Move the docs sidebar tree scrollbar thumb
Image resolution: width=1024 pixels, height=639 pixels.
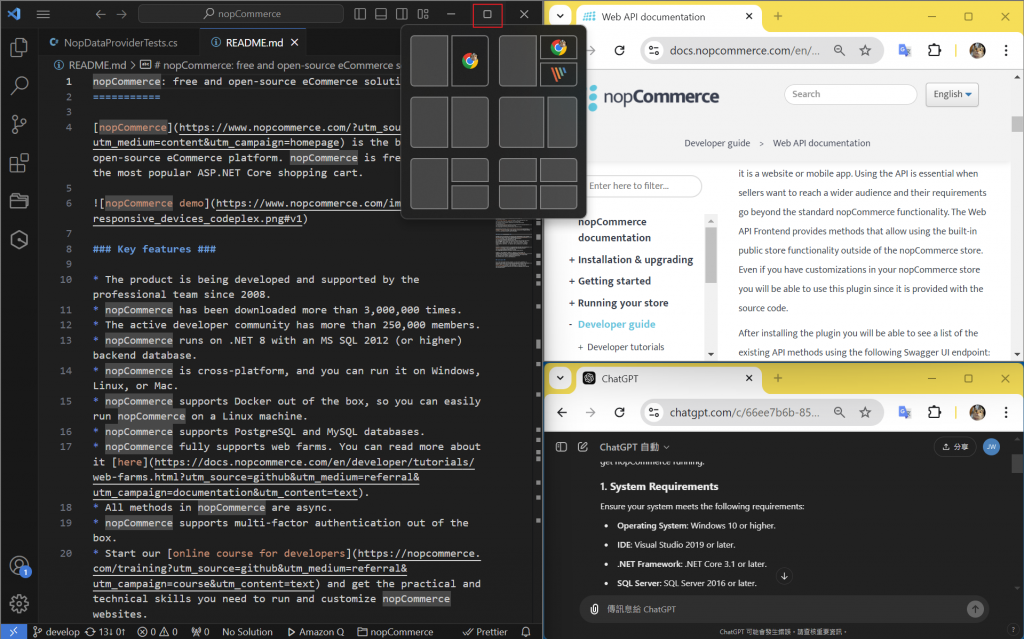[x=711, y=255]
